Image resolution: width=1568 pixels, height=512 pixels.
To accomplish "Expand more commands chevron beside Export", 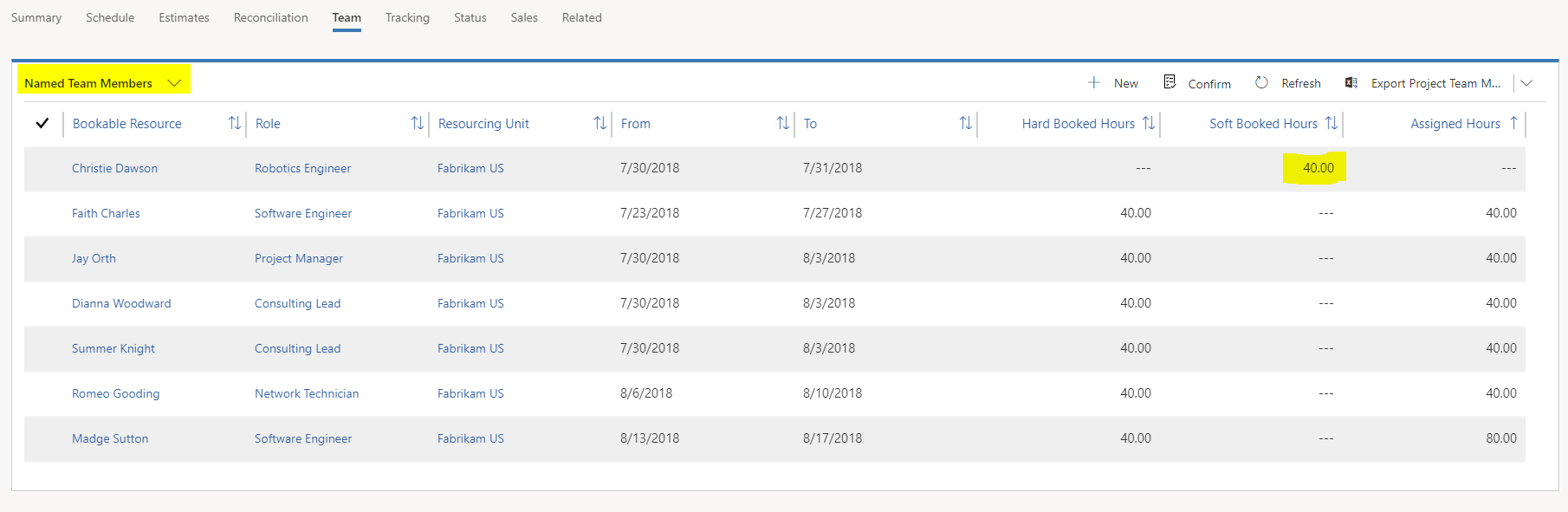I will 1526,82.
